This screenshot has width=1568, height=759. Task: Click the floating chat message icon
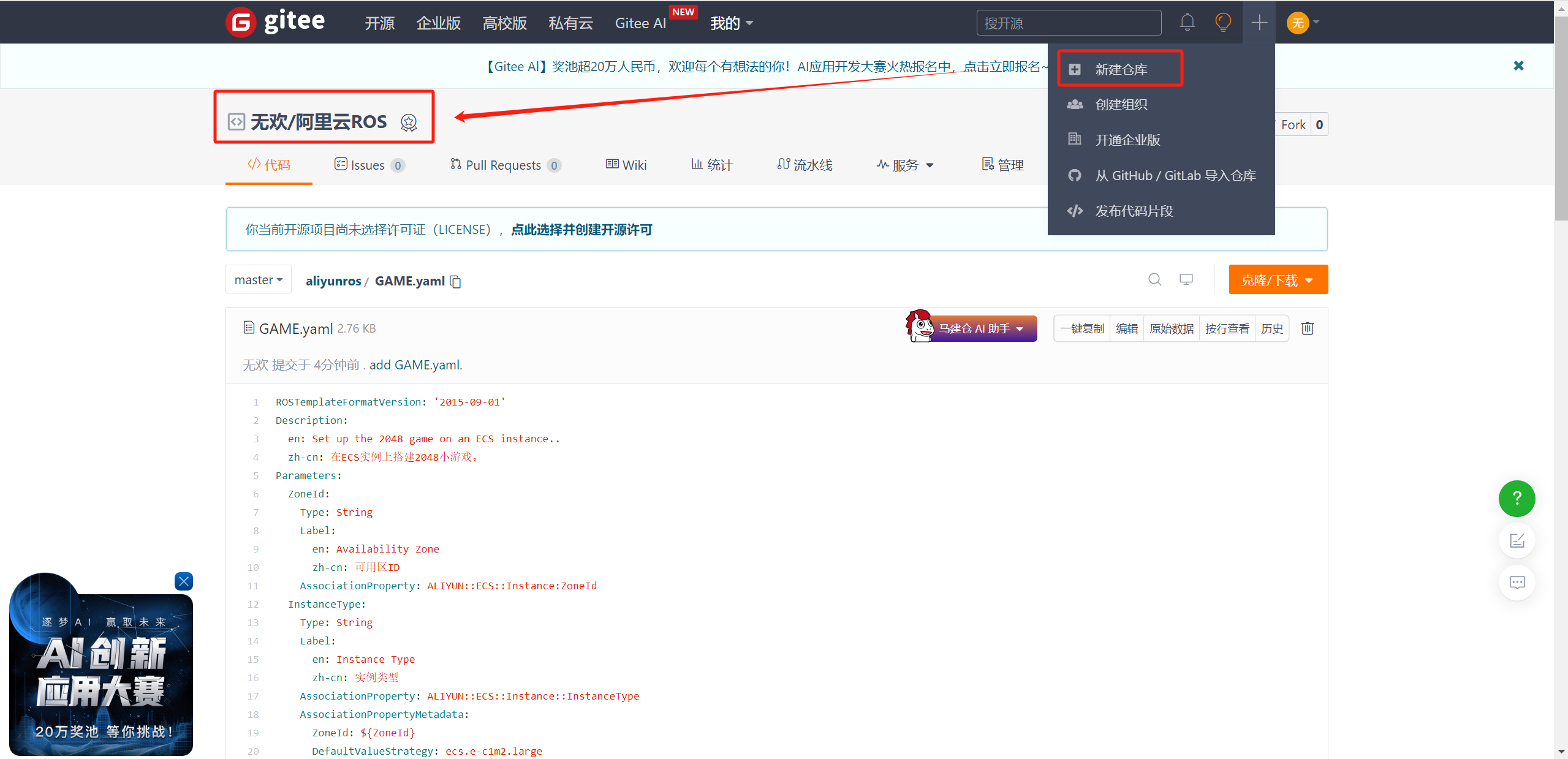point(1517,583)
